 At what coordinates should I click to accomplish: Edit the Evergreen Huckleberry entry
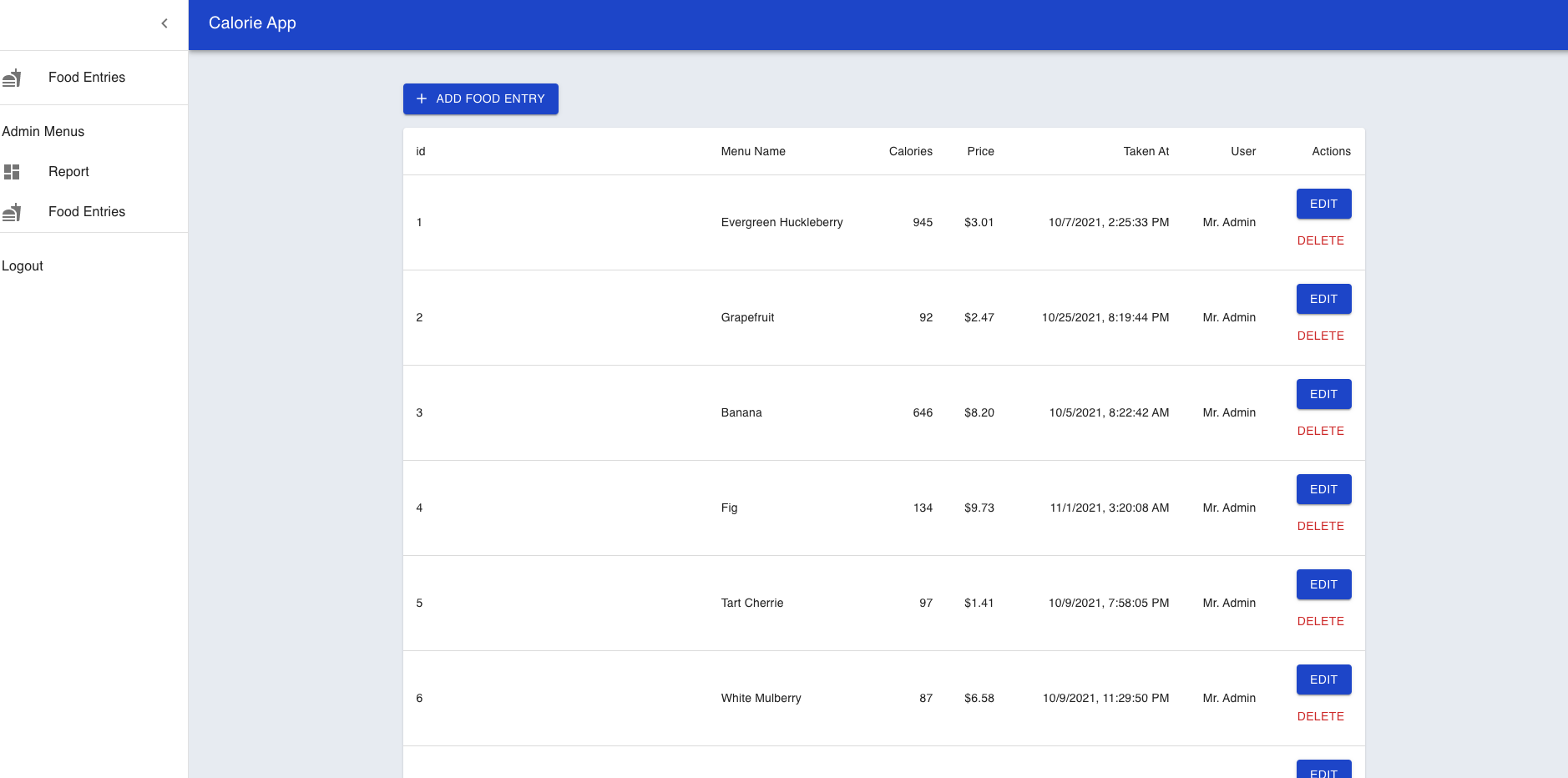[1323, 204]
